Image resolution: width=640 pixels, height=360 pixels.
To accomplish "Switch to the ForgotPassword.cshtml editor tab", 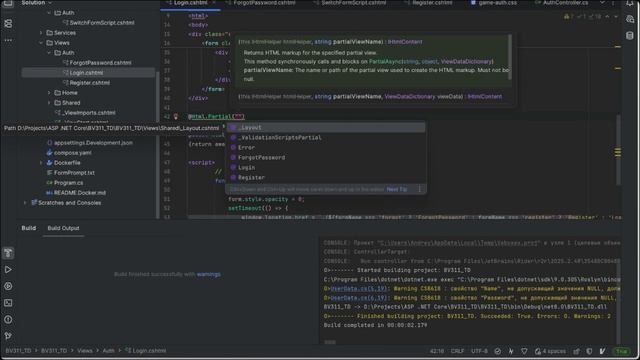I will pos(261,3).
